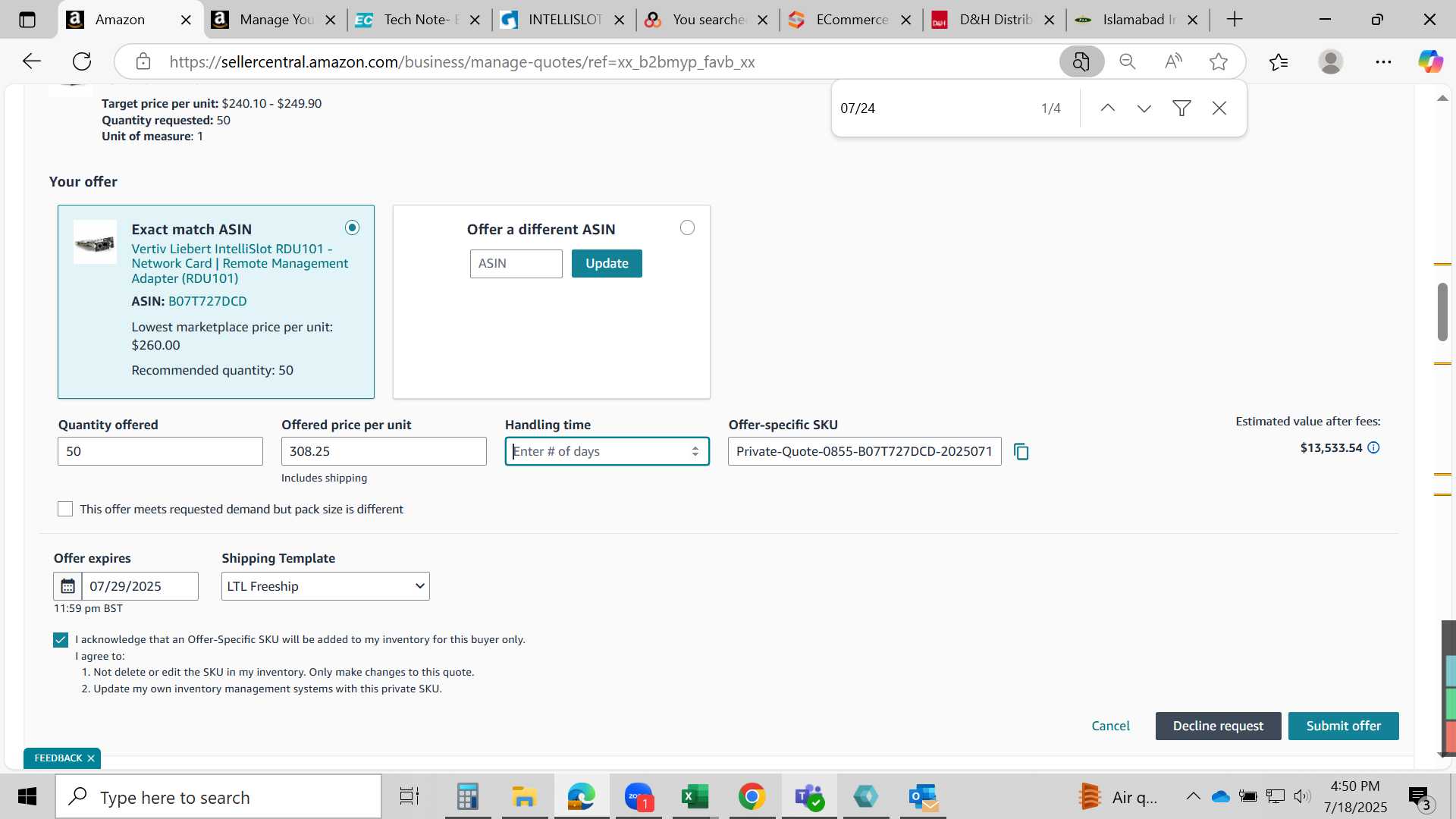The height and width of the screenshot is (819, 1456).
Task: Click the Windows taskbar search box
Action: point(218,796)
